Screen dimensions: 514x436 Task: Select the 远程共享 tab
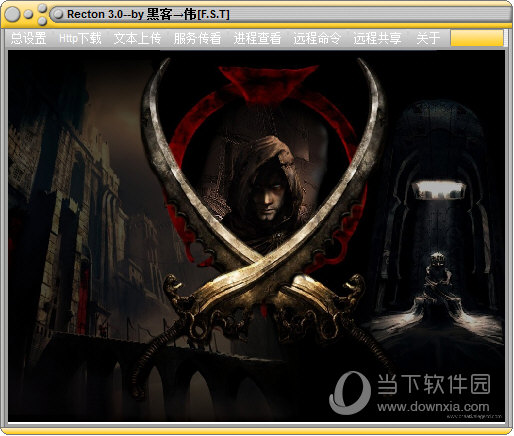(x=377, y=38)
